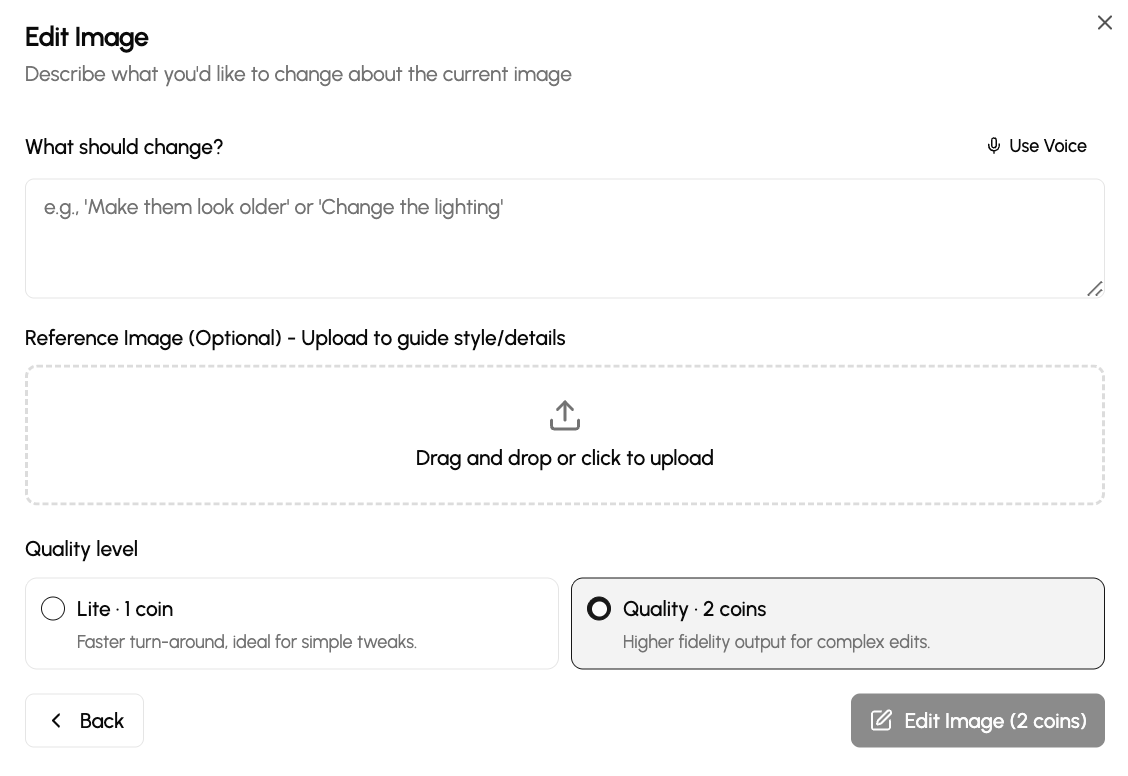Click the Back chevron arrow icon

pyautogui.click(x=57, y=721)
